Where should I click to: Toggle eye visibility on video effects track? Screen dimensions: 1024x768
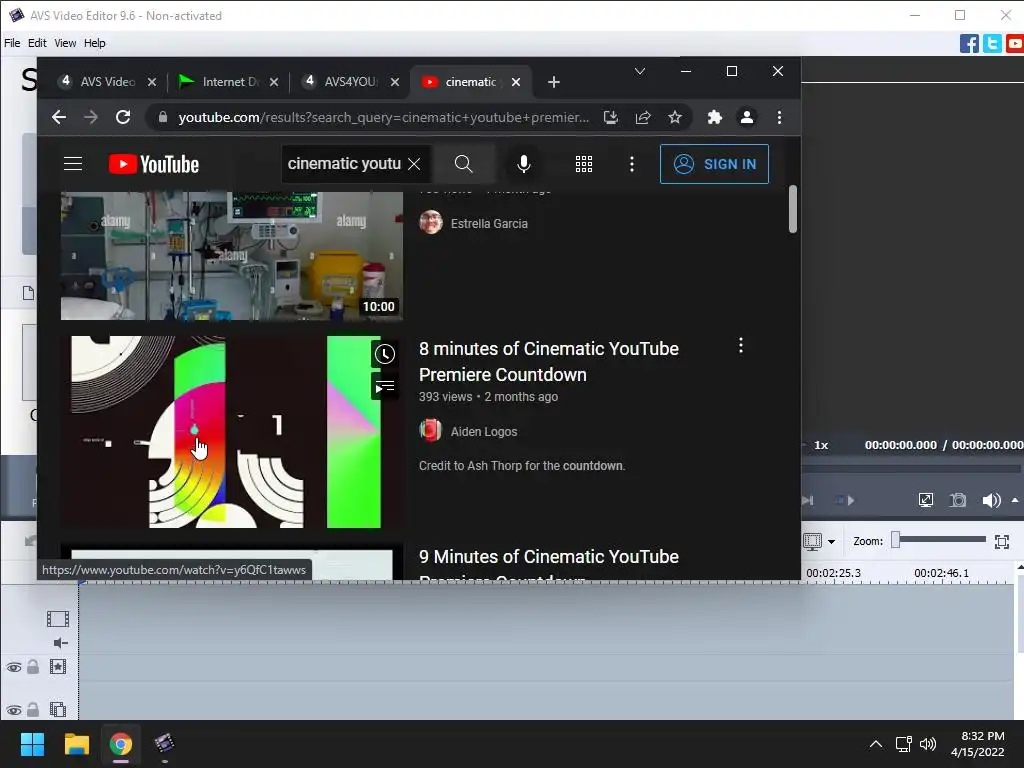click(x=14, y=667)
